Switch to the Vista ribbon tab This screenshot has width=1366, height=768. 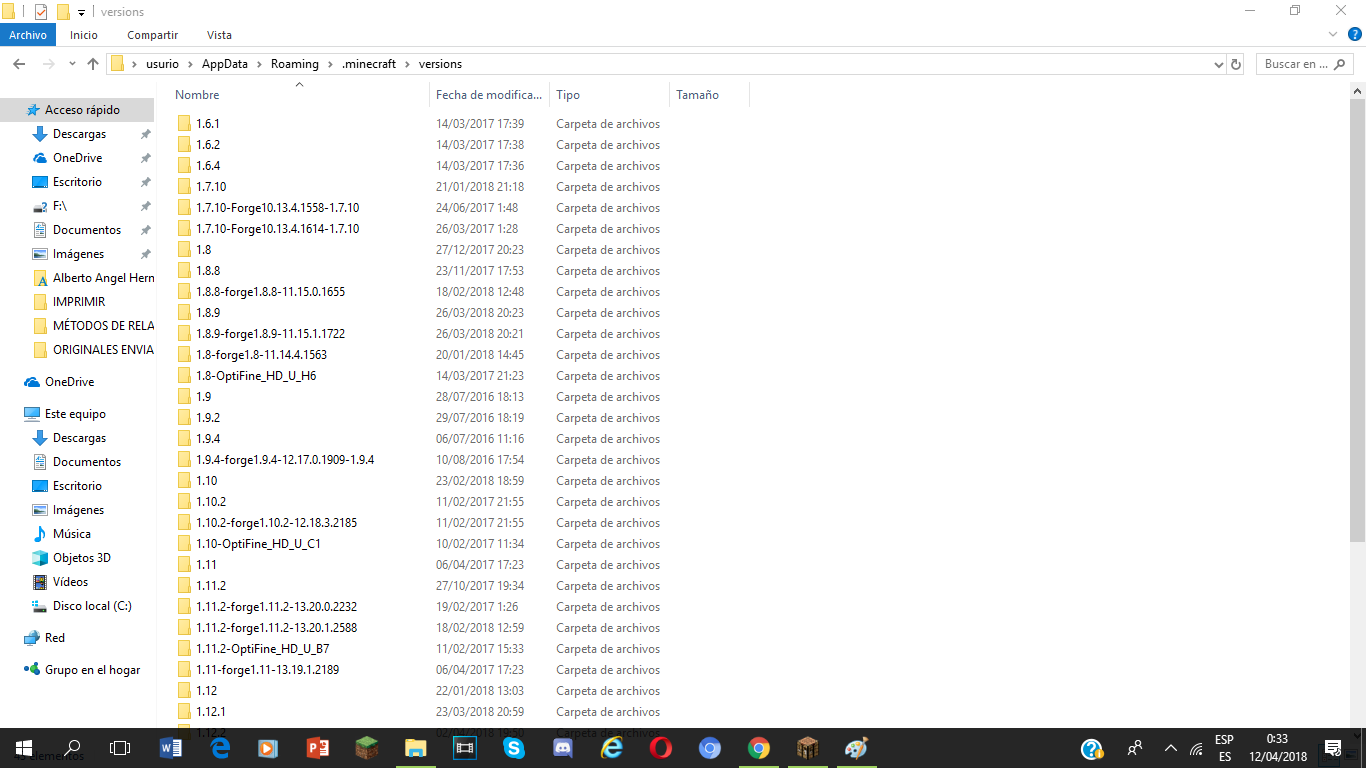click(219, 35)
